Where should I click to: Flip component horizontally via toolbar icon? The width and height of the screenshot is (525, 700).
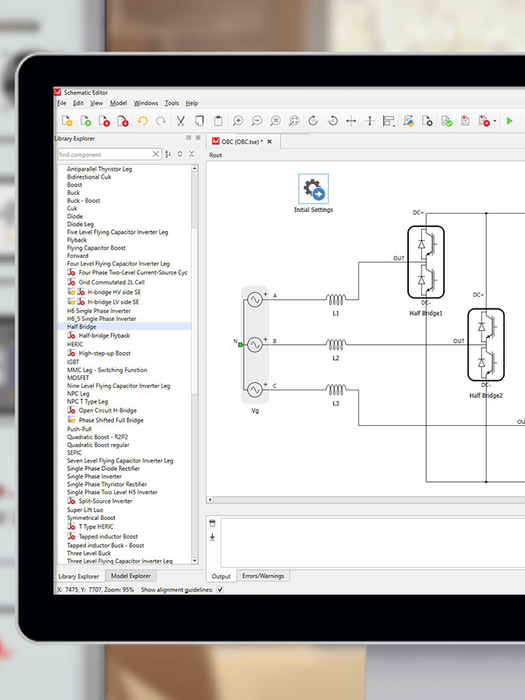[351, 121]
